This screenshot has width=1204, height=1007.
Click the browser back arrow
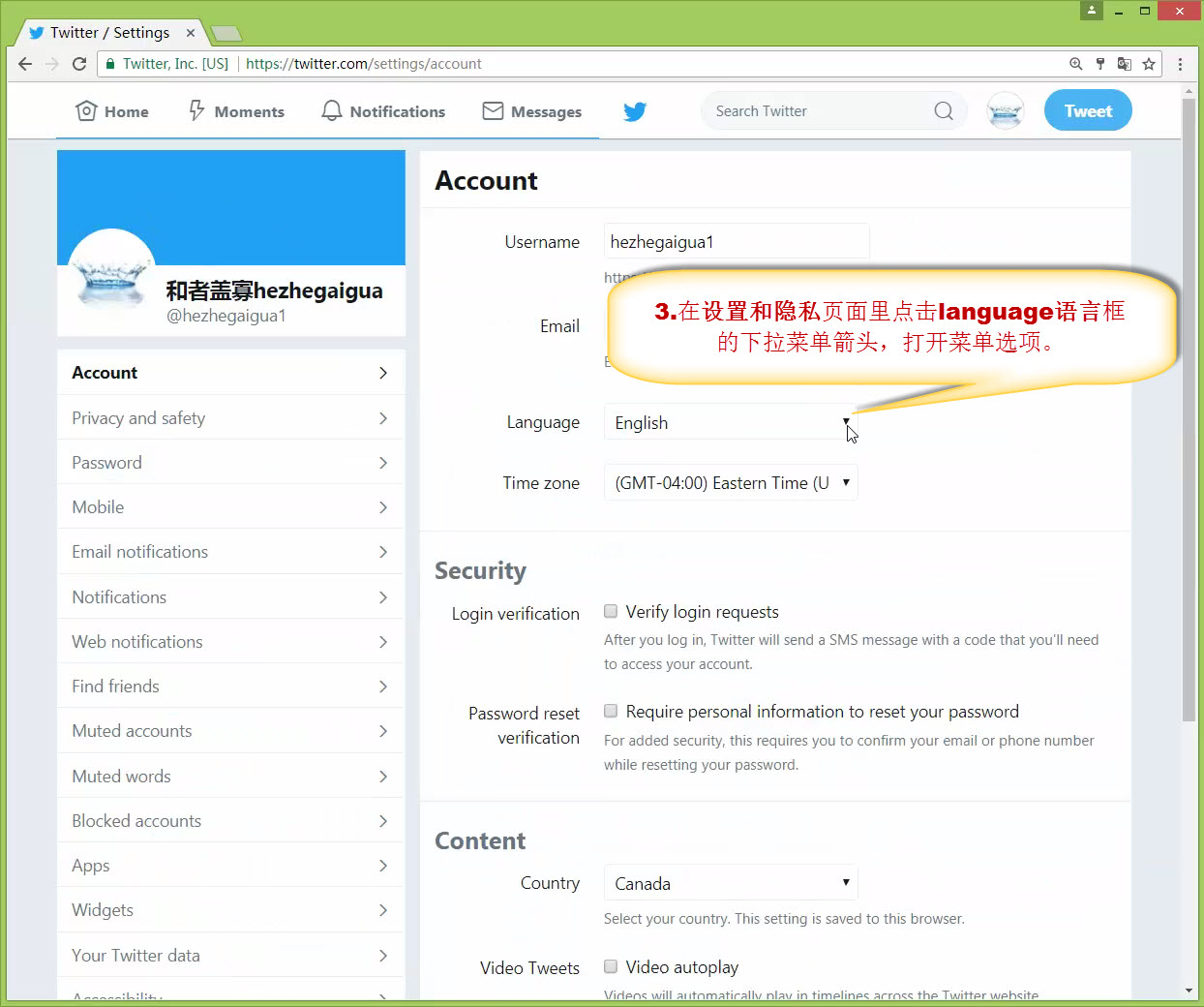pos(25,64)
